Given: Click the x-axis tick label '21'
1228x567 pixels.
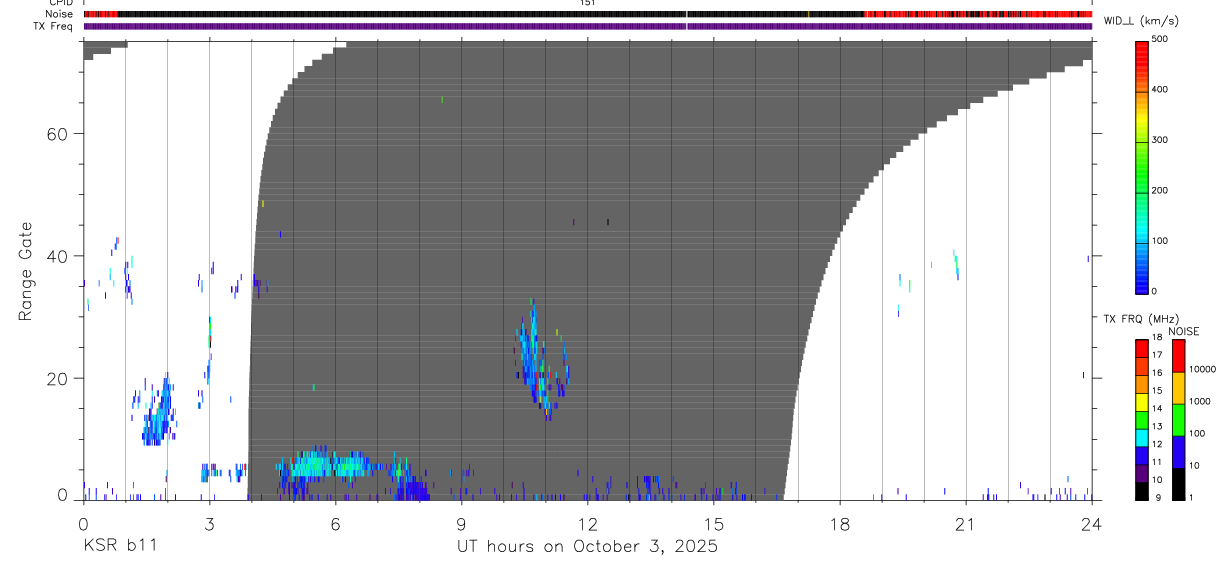Looking at the screenshot, I should pyautogui.click(x=965, y=524).
